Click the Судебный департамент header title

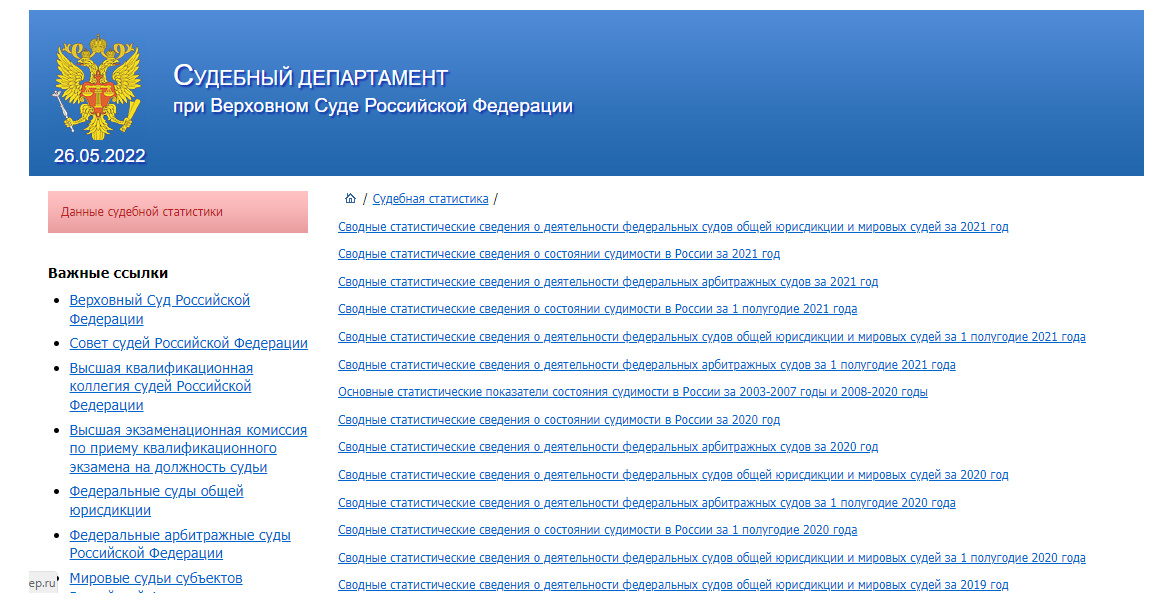pyautogui.click(x=311, y=76)
